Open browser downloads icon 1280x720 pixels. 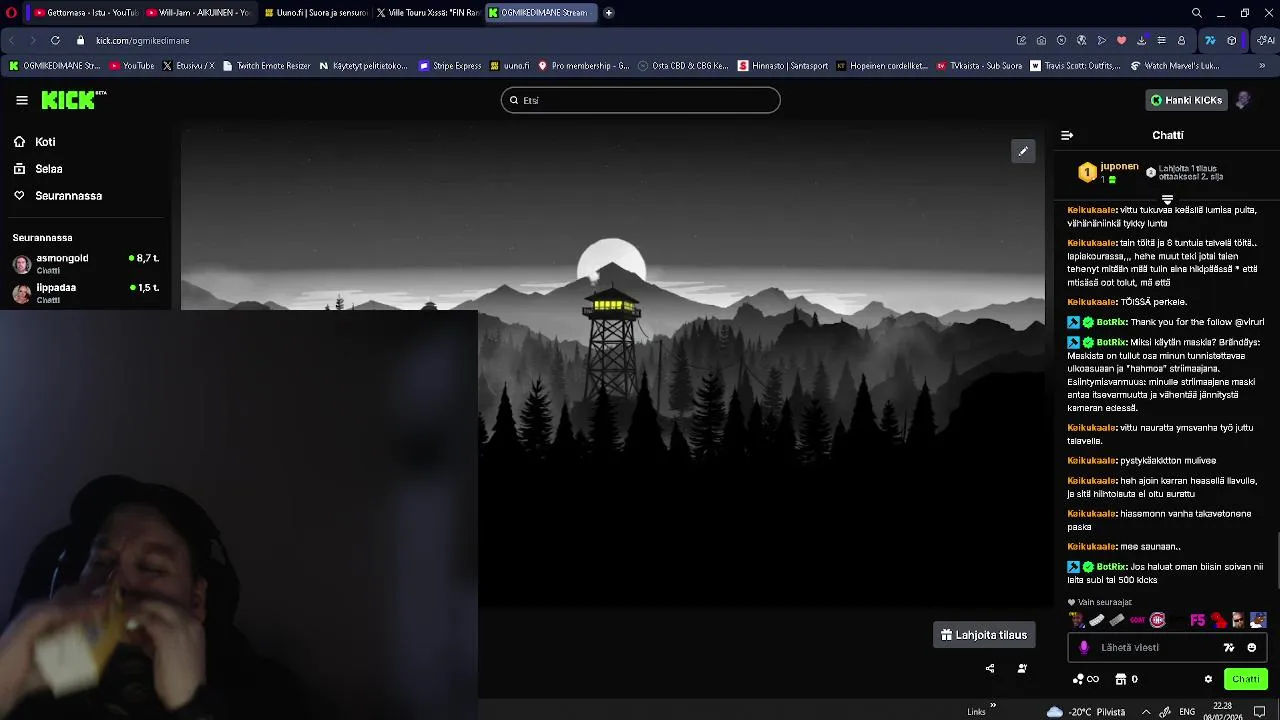coord(1141,40)
